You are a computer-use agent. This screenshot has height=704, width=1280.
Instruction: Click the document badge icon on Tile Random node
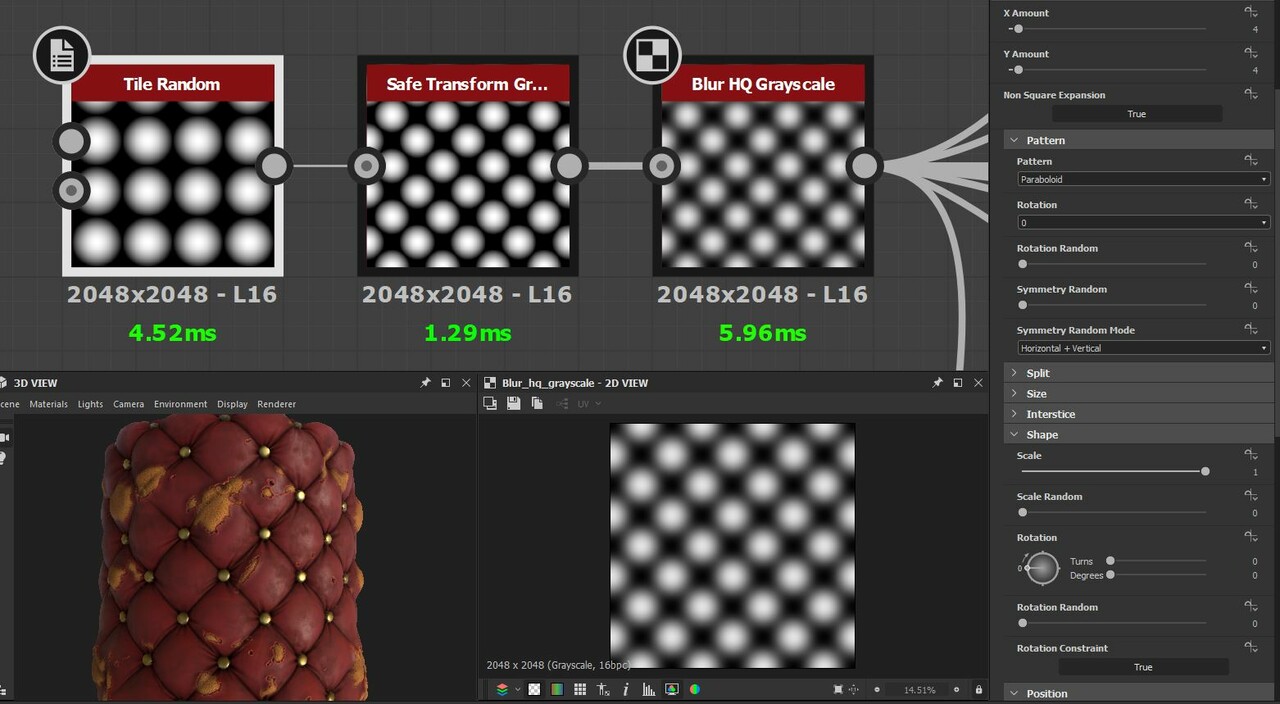click(x=62, y=55)
